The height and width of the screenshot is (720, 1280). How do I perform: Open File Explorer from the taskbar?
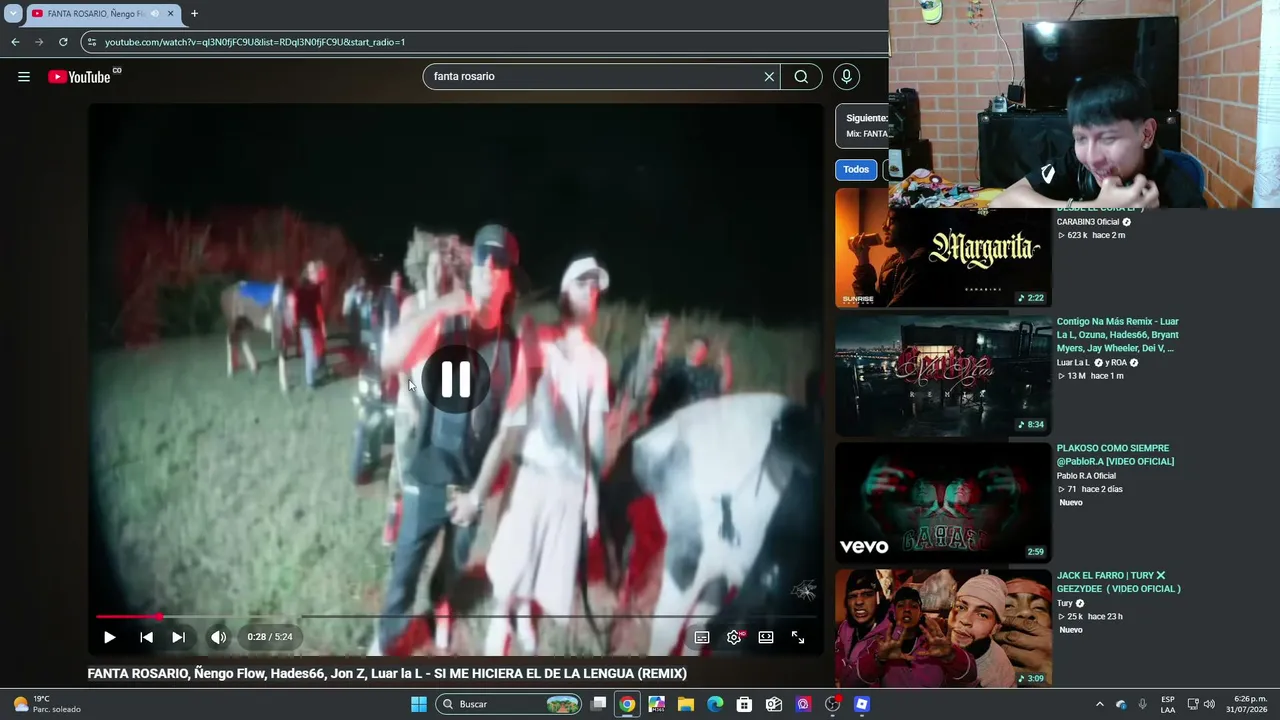(x=686, y=704)
